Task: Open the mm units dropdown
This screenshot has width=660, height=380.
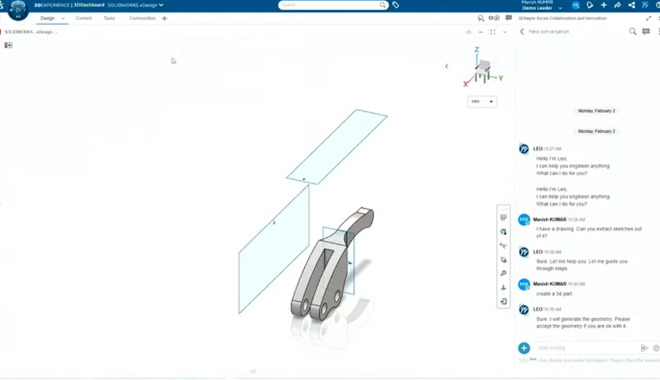Action: (482, 101)
